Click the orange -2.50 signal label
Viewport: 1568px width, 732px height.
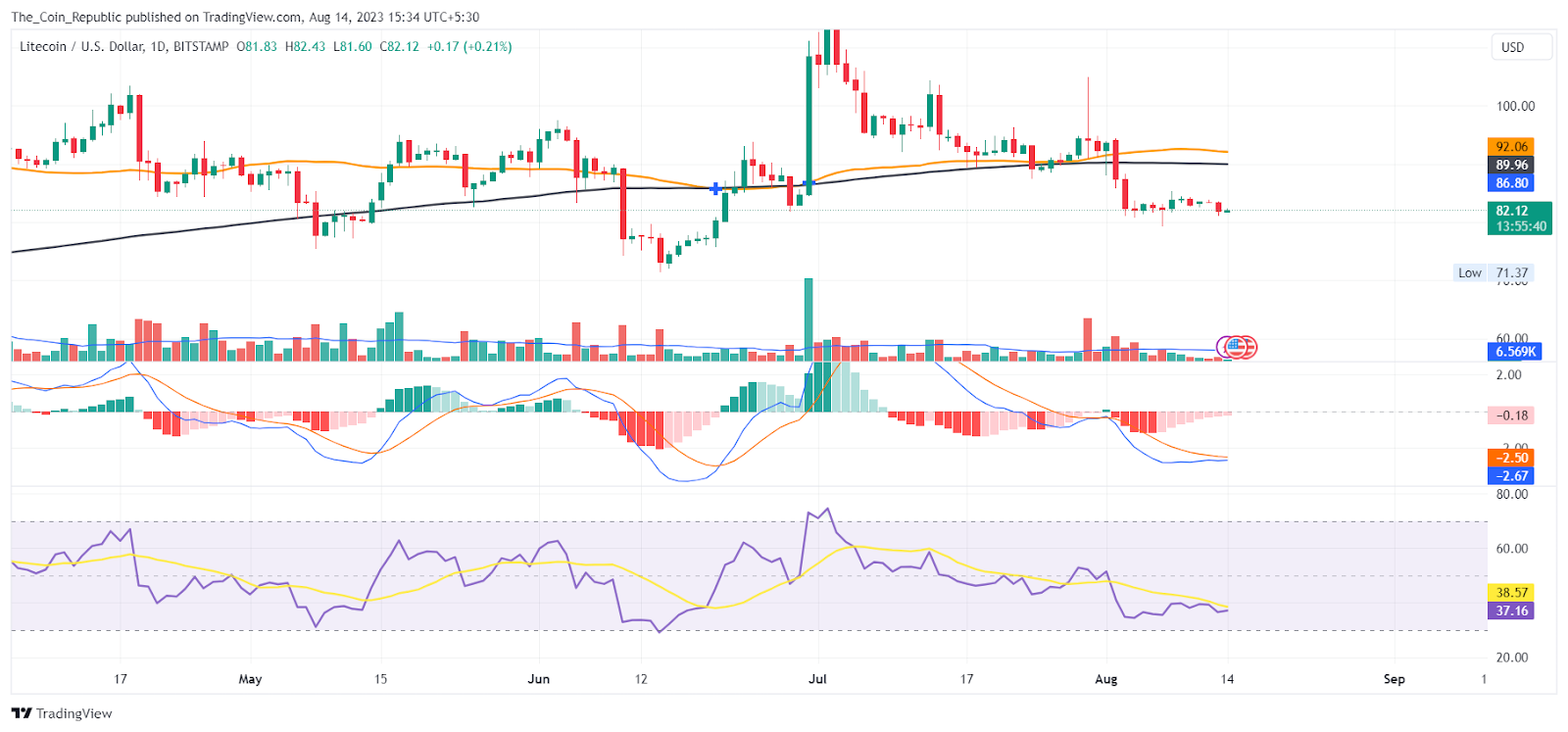tap(1511, 458)
